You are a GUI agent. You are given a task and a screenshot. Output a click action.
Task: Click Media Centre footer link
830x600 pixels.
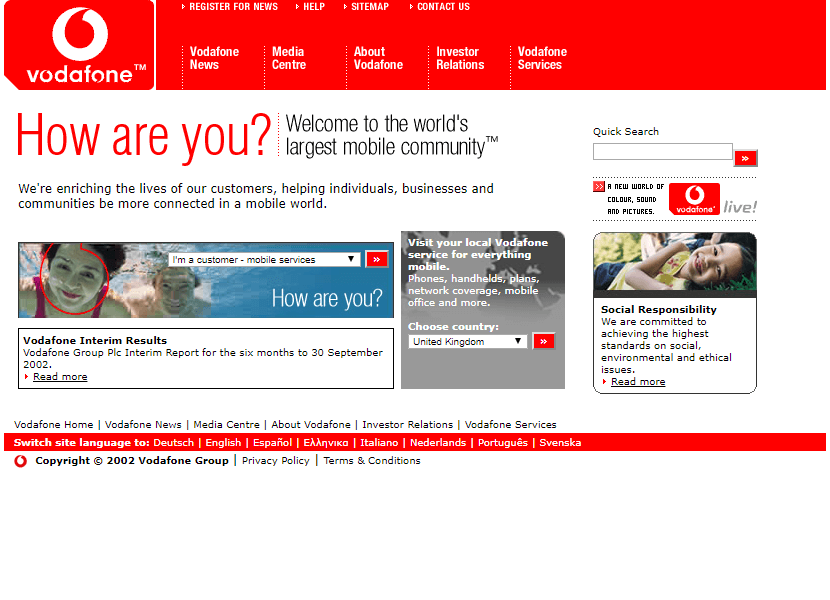(227, 425)
